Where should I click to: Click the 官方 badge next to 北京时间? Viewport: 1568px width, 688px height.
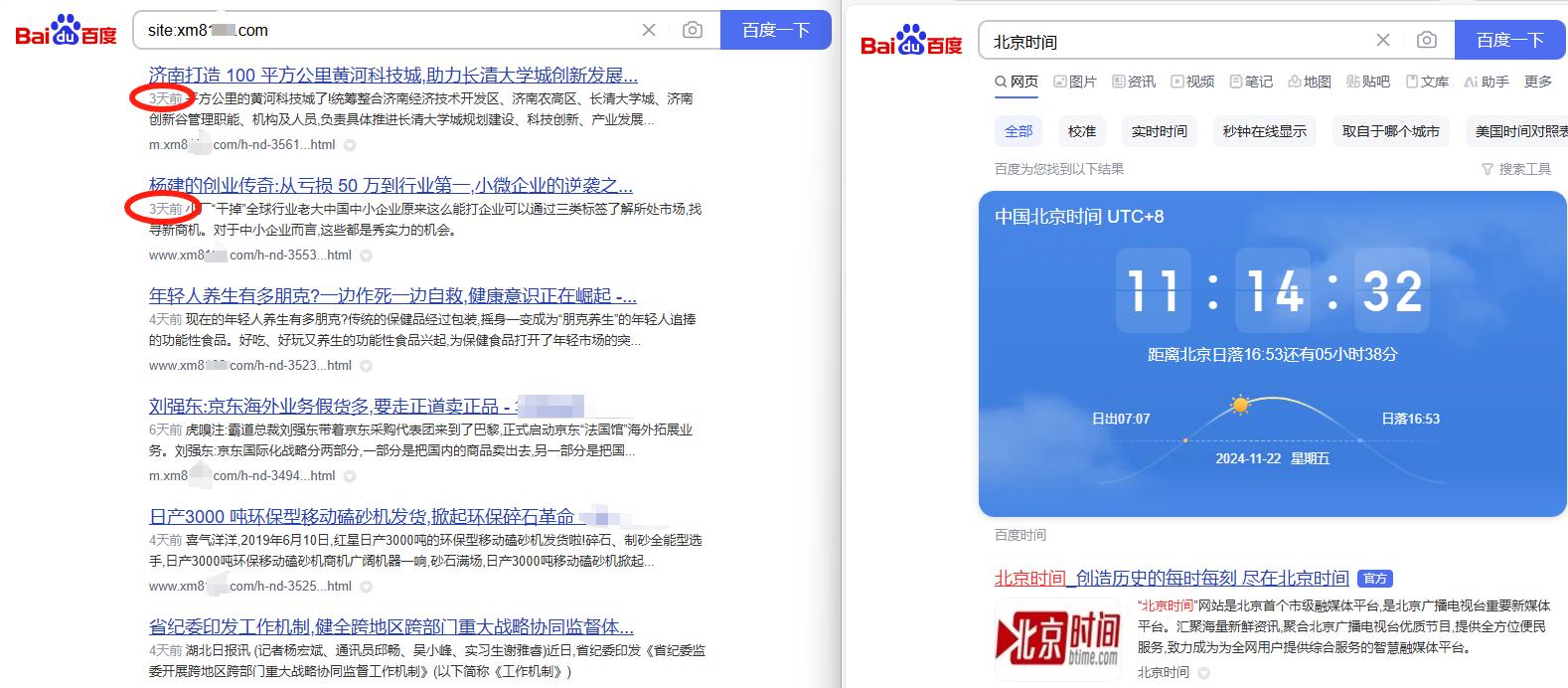(x=1375, y=579)
